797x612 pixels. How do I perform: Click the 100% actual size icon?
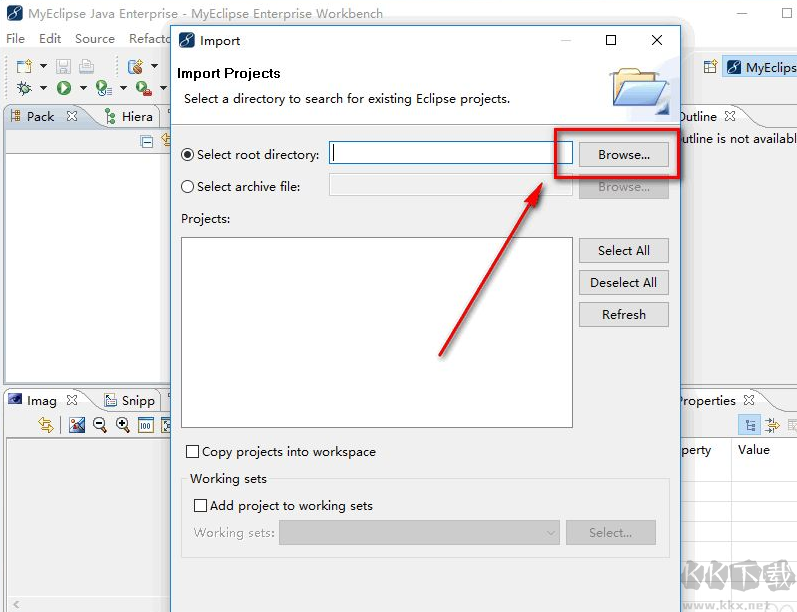145,425
